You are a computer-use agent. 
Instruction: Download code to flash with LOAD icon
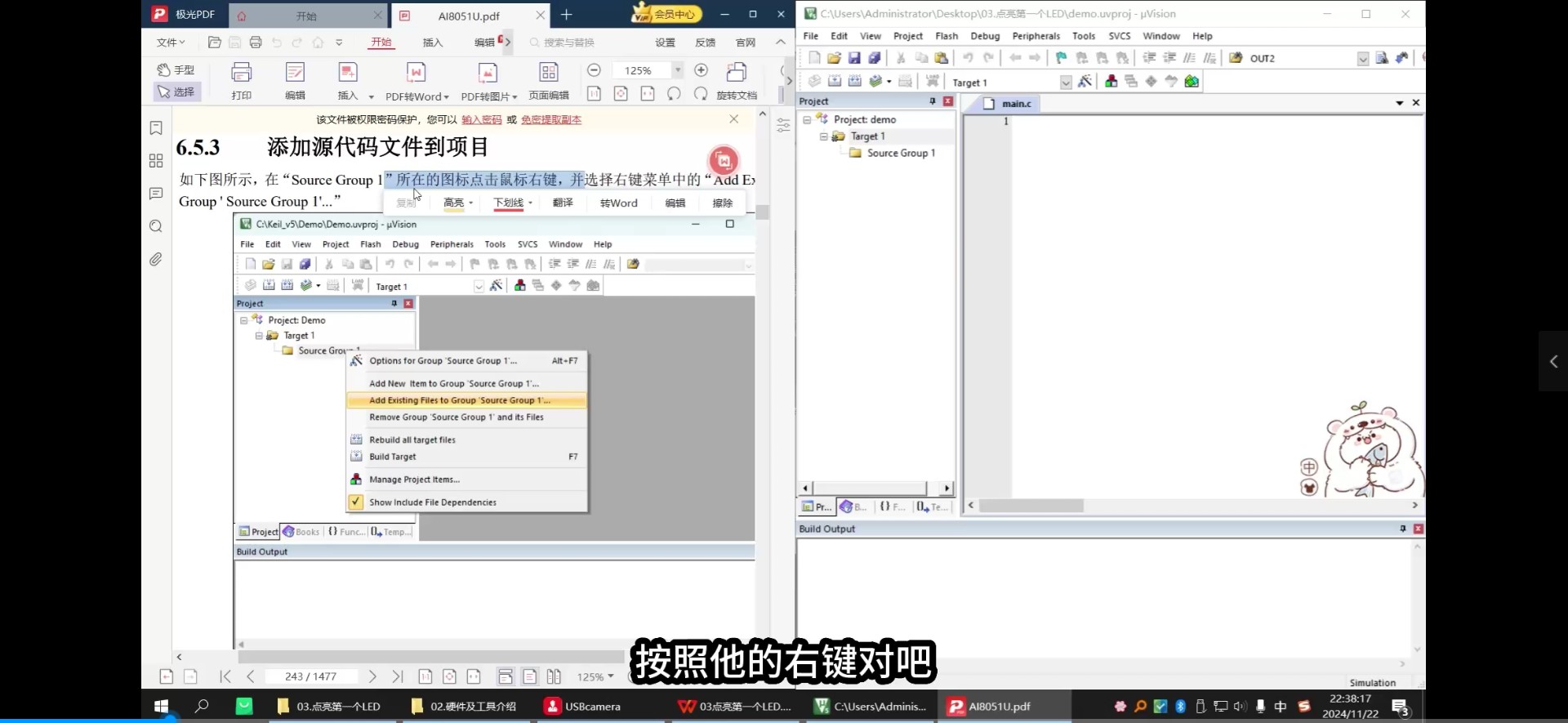[932, 82]
